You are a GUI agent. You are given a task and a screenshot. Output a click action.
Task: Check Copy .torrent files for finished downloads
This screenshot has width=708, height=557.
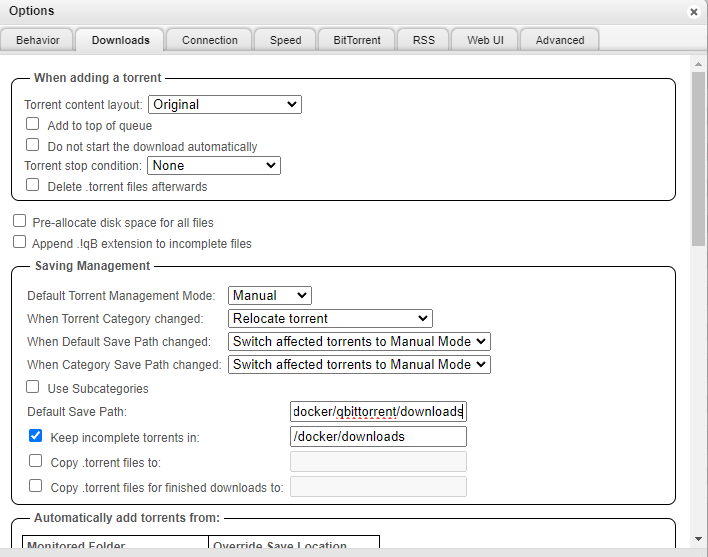tap(35, 486)
